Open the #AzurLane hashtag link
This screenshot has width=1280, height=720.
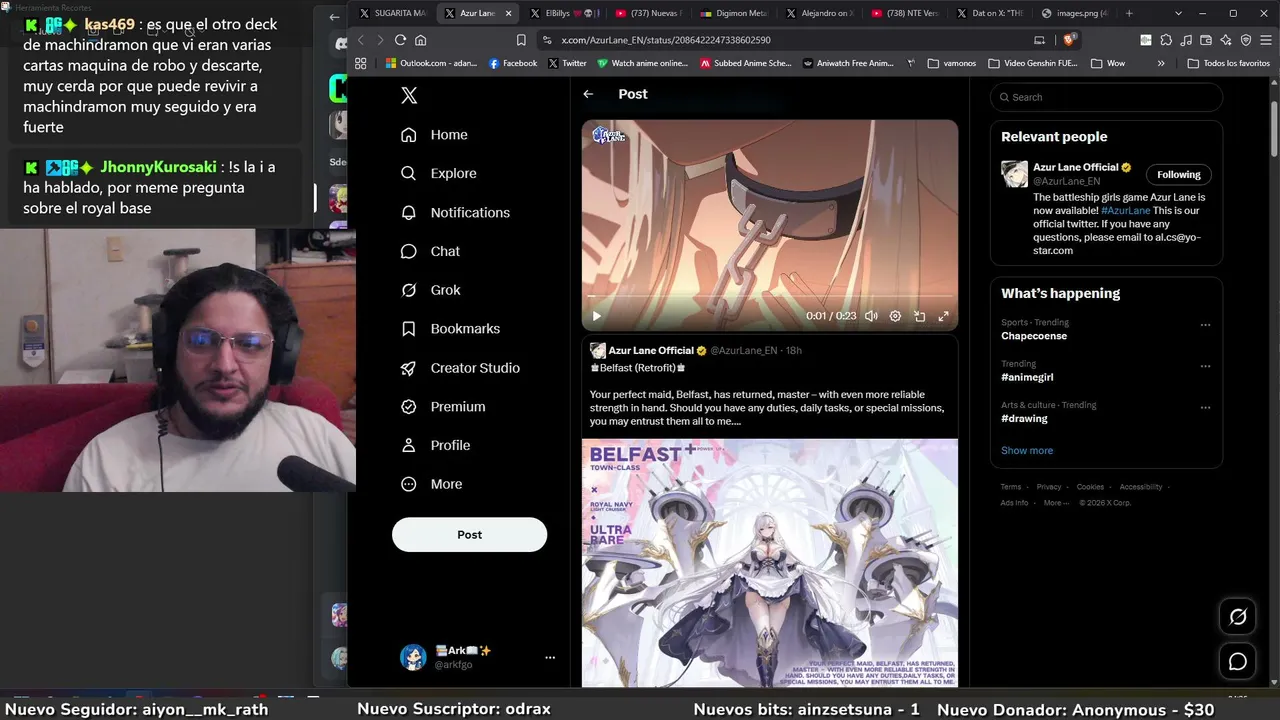pyautogui.click(x=1126, y=211)
